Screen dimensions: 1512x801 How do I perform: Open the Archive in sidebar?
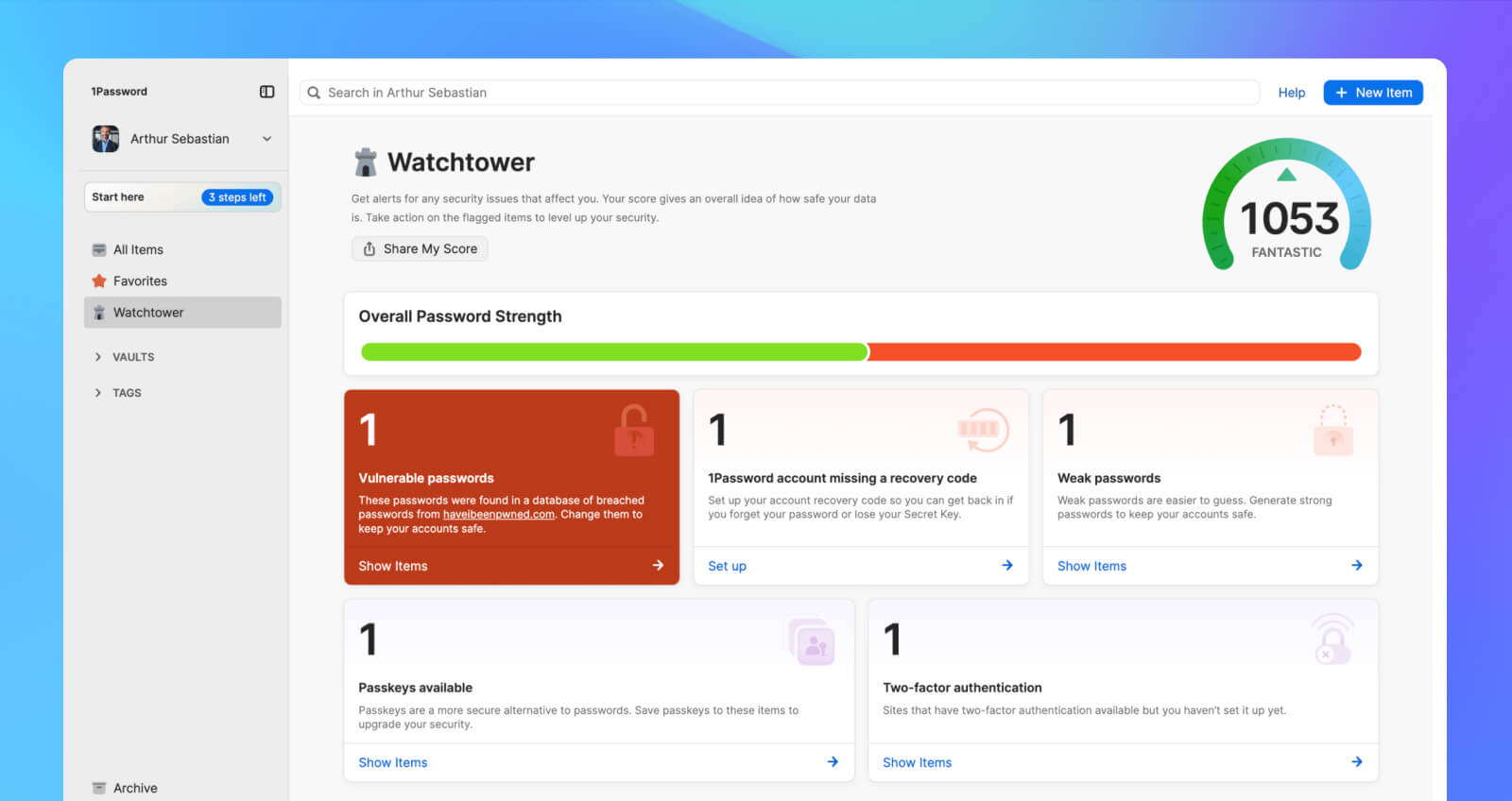pyautogui.click(x=182, y=788)
